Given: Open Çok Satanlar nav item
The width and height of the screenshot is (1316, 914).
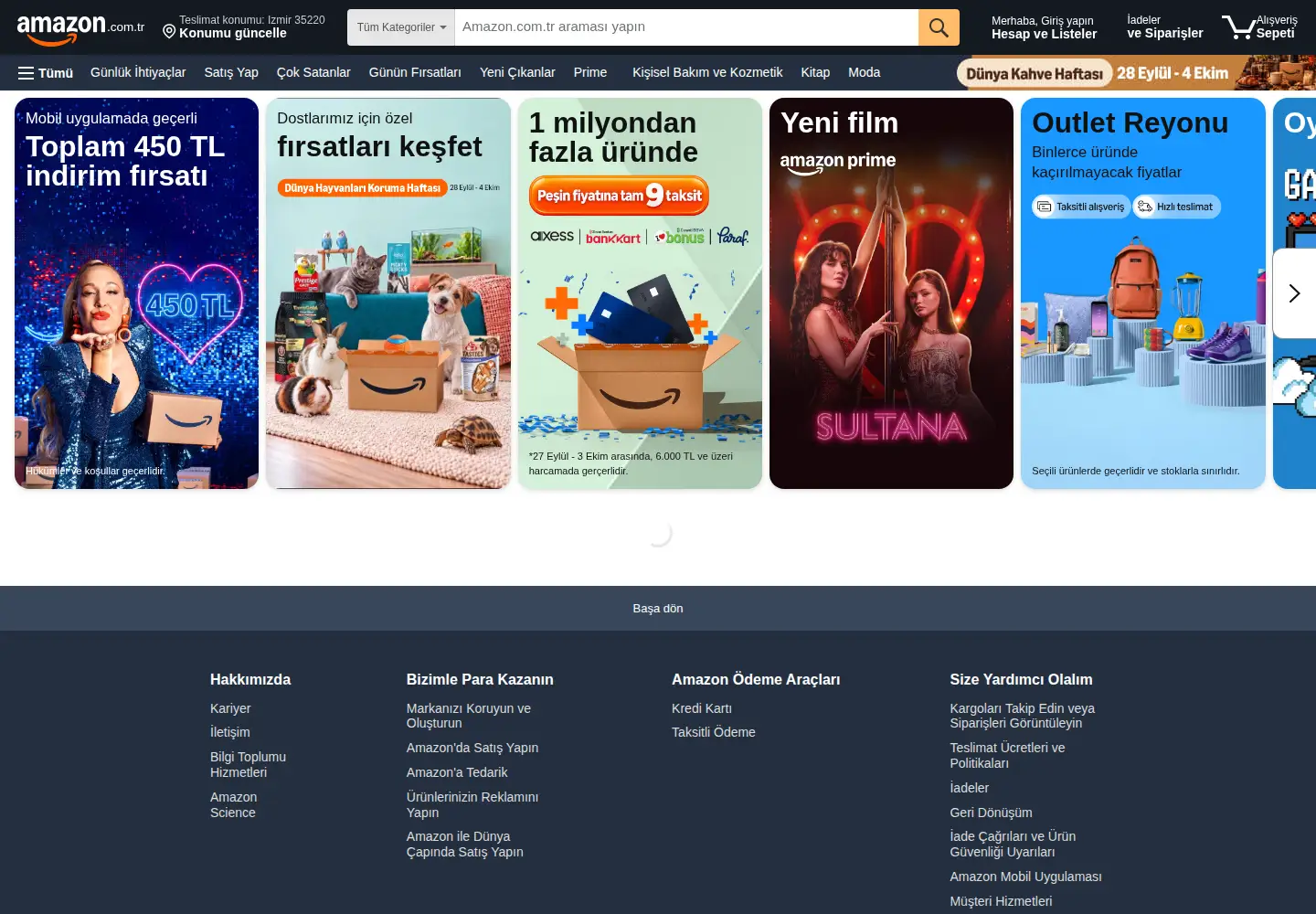Looking at the screenshot, I should 313,72.
